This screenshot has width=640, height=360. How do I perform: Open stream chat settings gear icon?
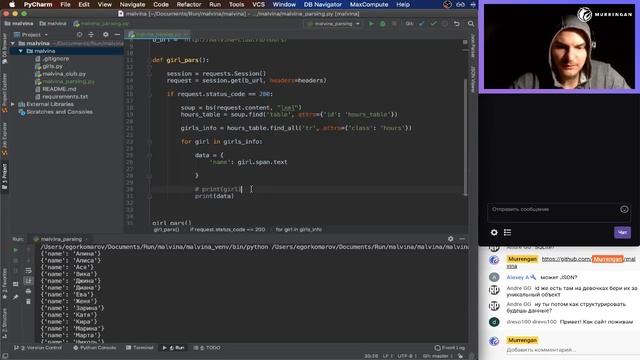pos(494,232)
